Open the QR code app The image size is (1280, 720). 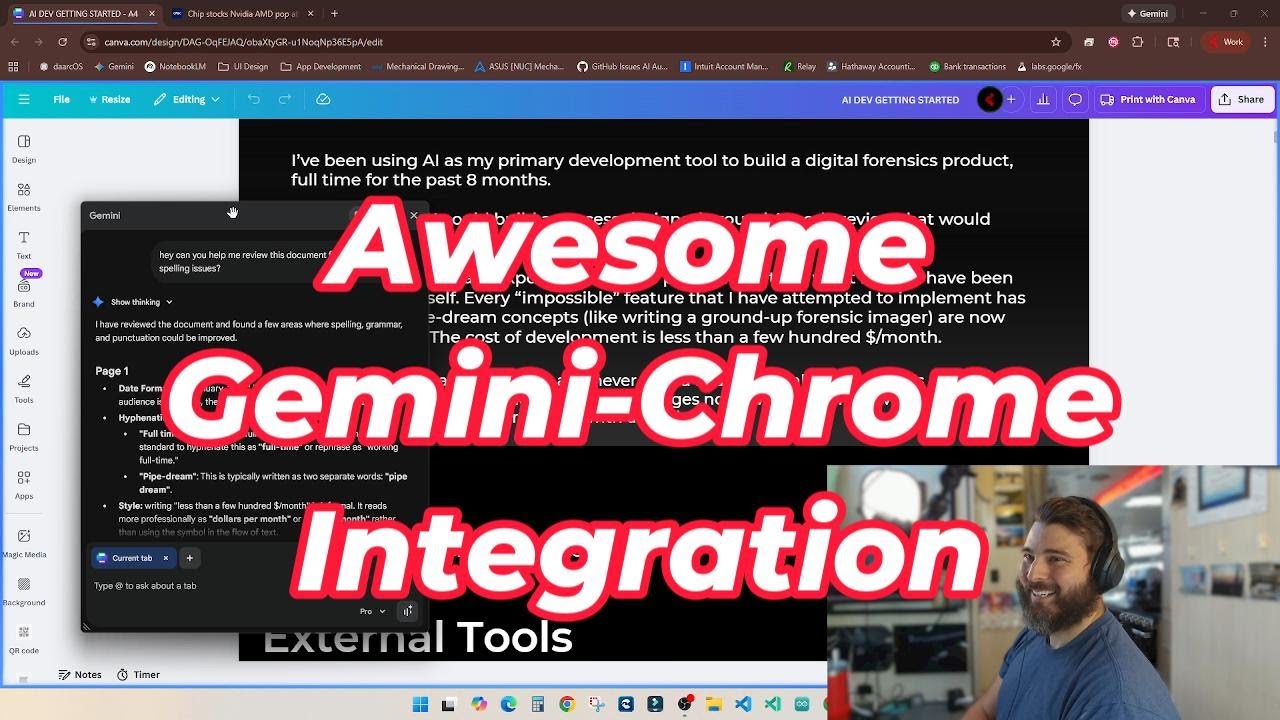coord(24,639)
